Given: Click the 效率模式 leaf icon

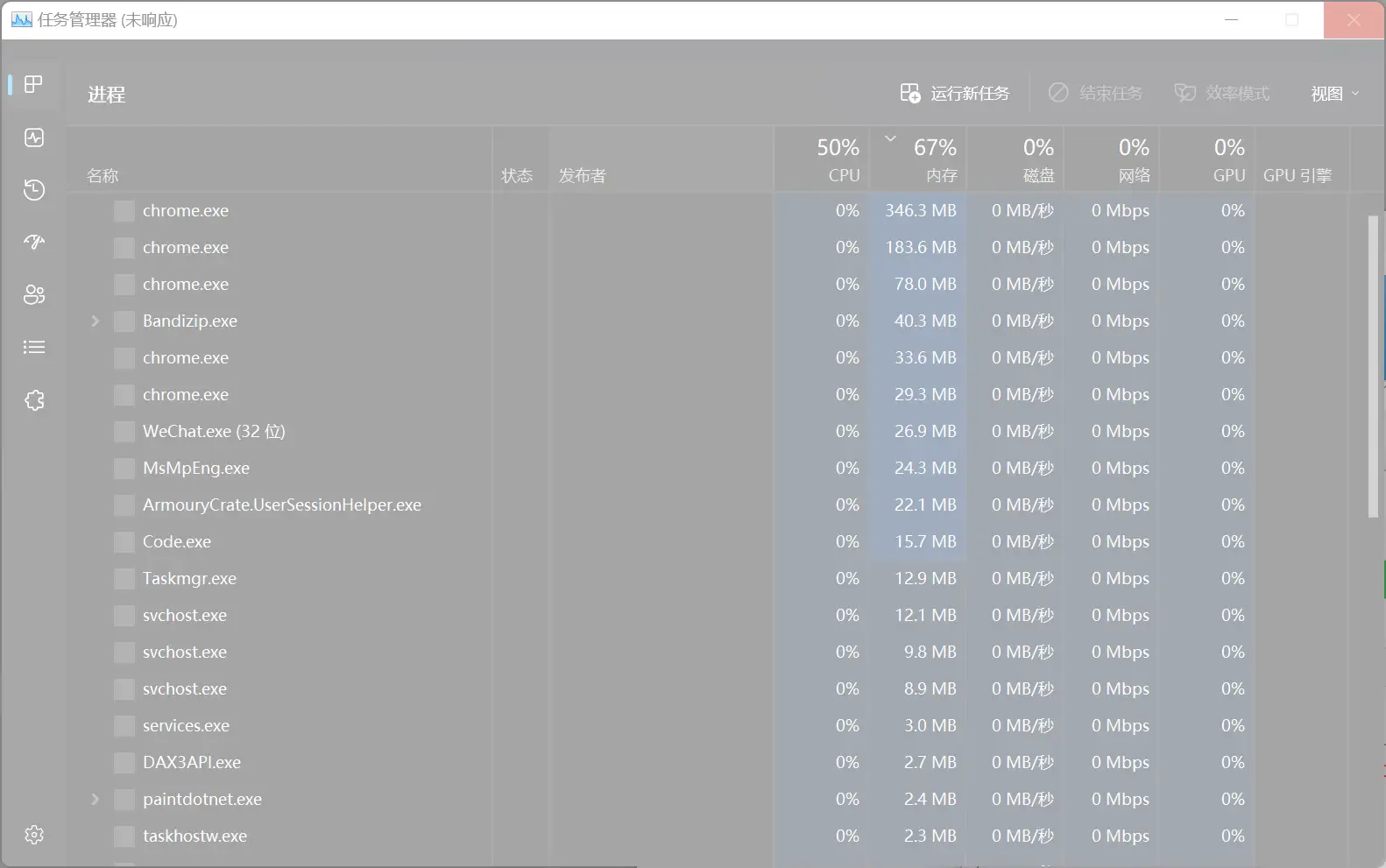Looking at the screenshot, I should coord(1184,93).
